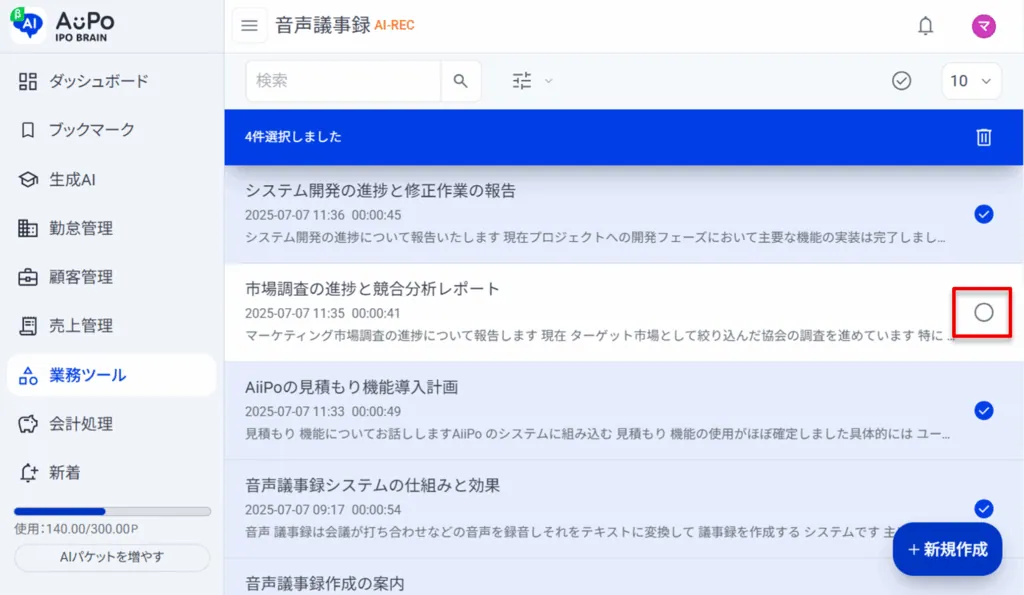Click the ダッシュボード grid icon
This screenshot has height=595, width=1024.
(27, 82)
